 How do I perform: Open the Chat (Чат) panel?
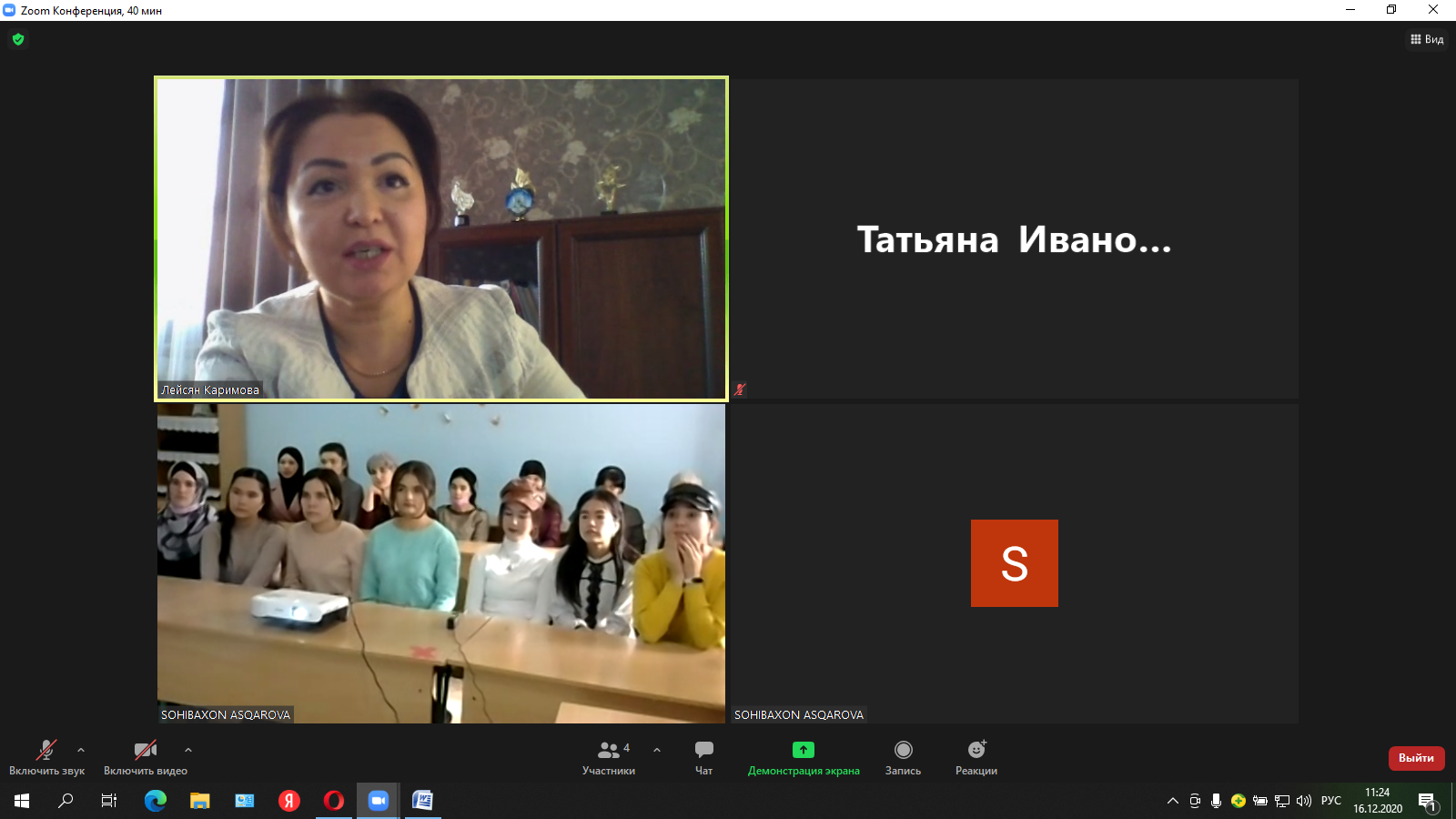coord(703,756)
